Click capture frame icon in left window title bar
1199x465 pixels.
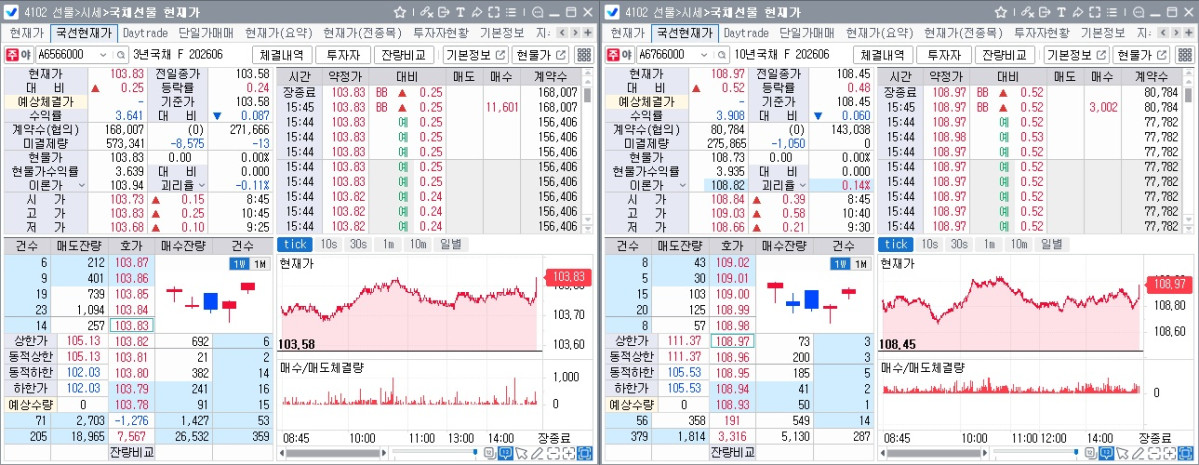(x=493, y=12)
